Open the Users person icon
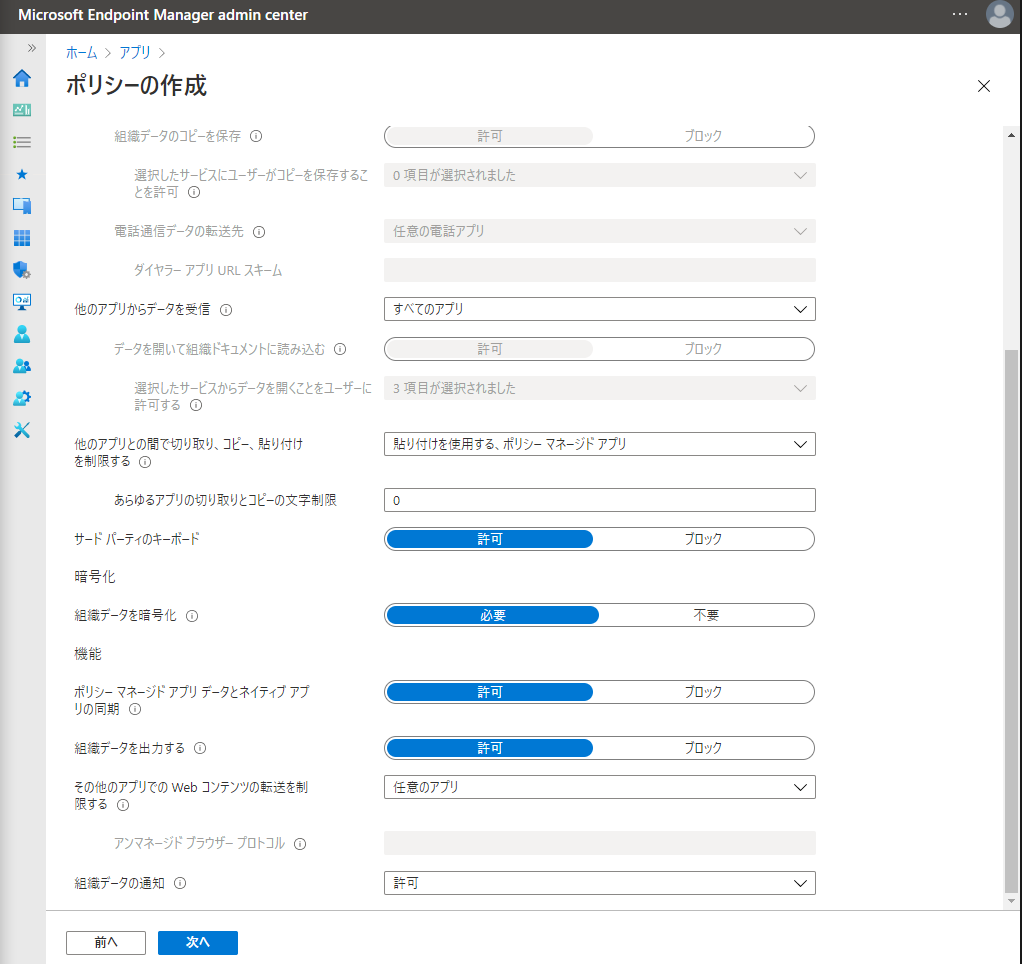This screenshot has height=964, width=1022. pyautogui.click(x=22, y=334)
